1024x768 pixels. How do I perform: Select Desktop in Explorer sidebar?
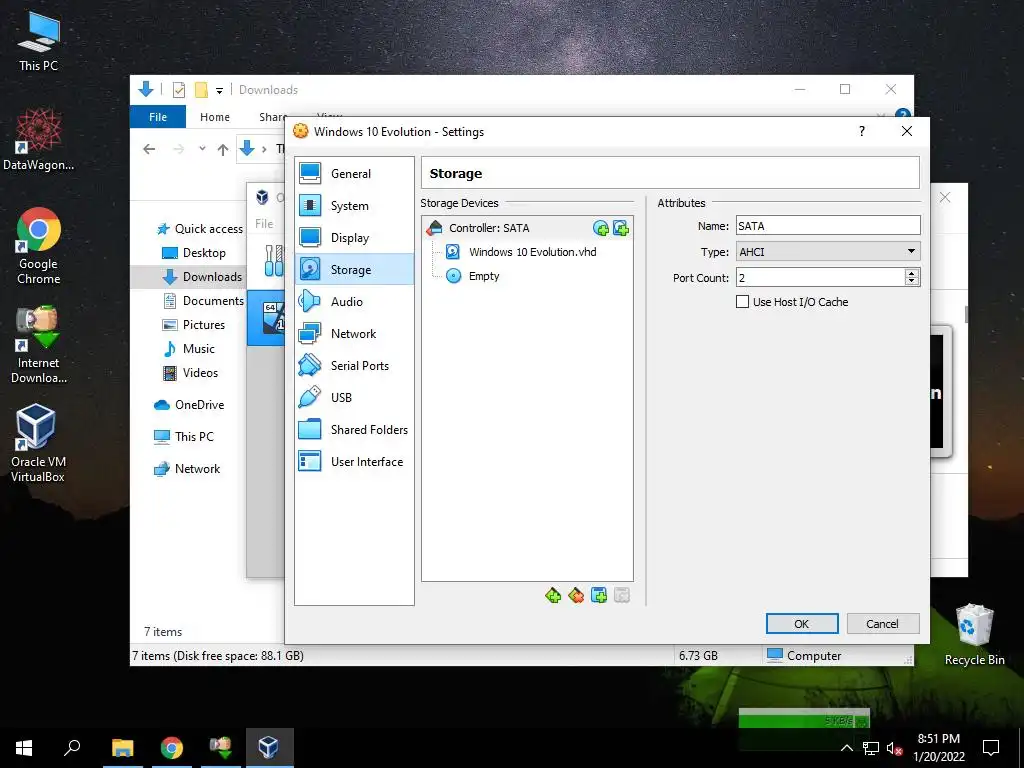(194, 253)
